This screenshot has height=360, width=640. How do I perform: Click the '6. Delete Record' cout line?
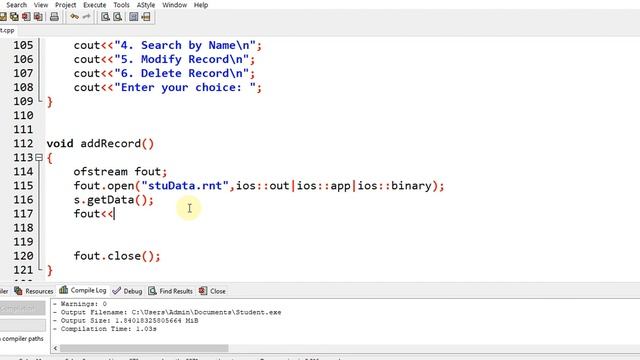pos(164,73)
